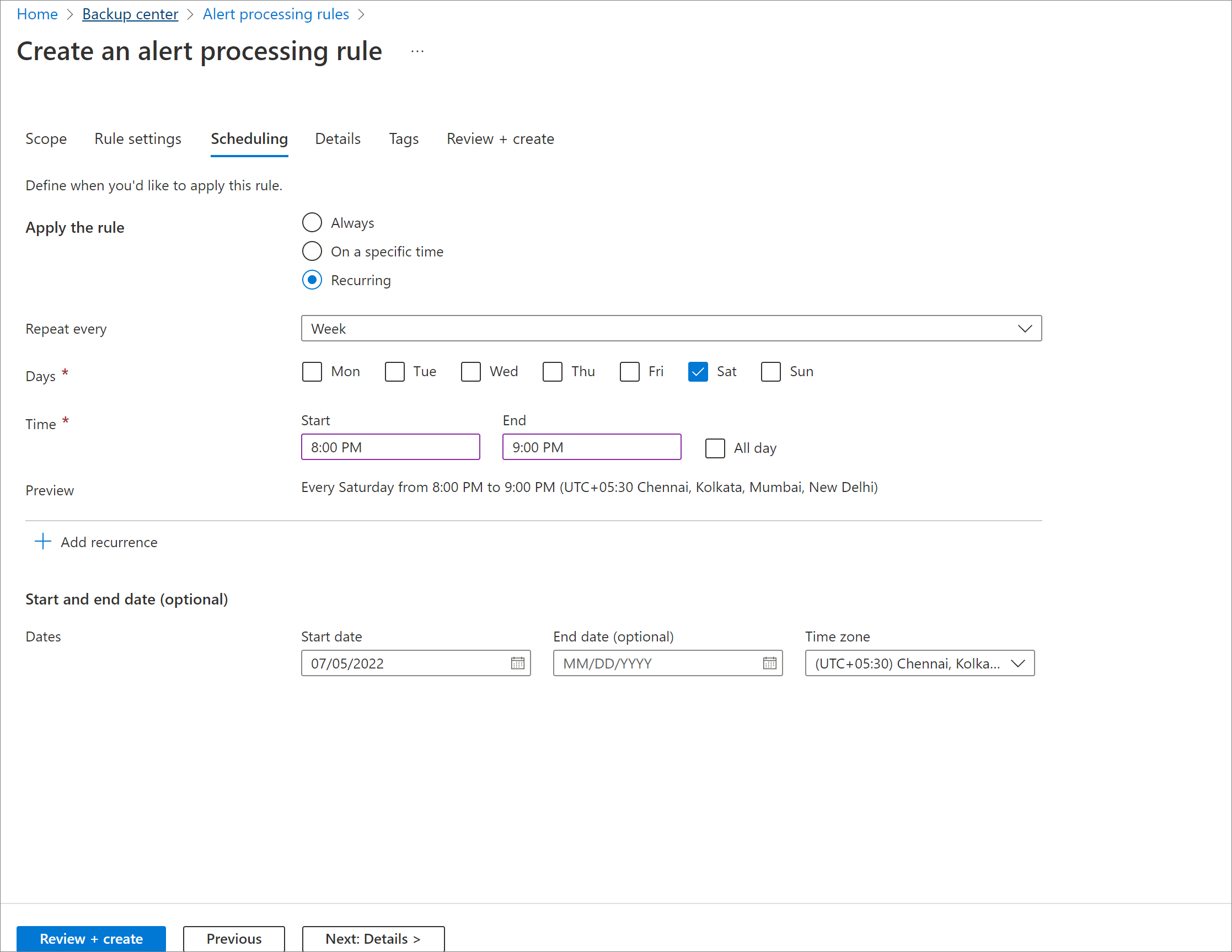Select the 'On a specific time' option
The width and height of the screenshot is (1232, 952).
pos(312,251)
